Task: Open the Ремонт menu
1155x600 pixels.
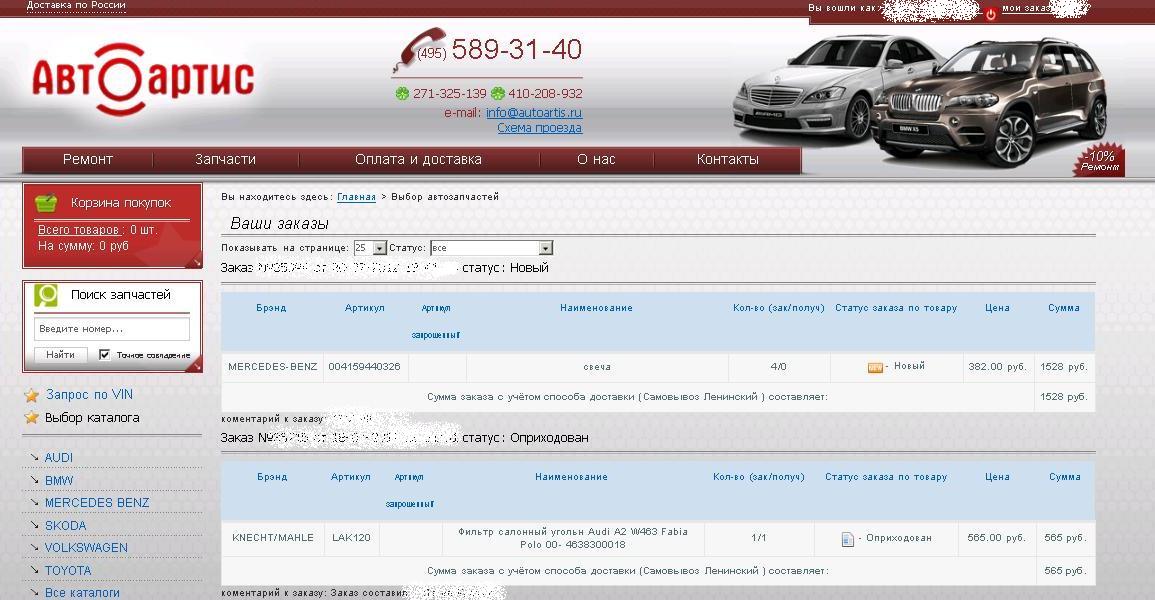Action: pyautogui.click(x=88, y=159)
